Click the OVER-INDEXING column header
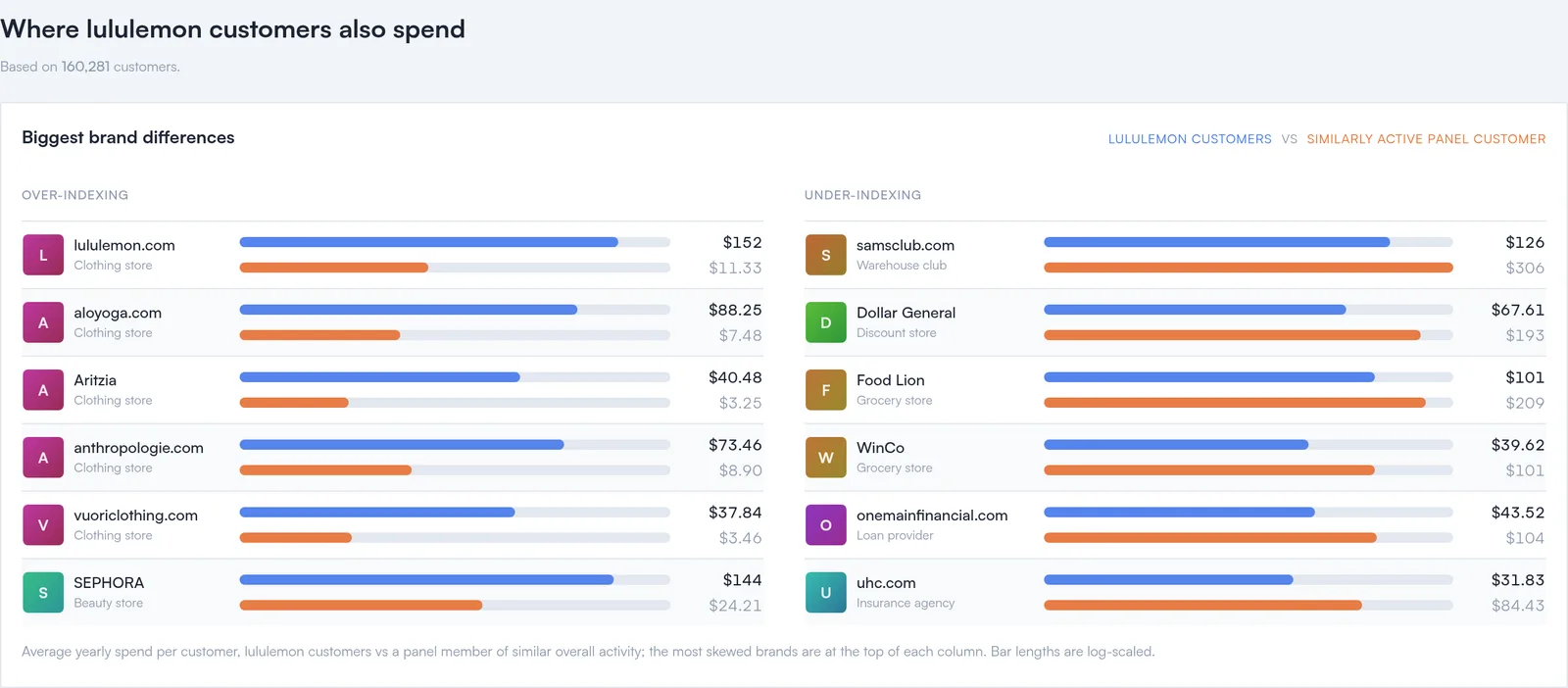 (74, 195)
